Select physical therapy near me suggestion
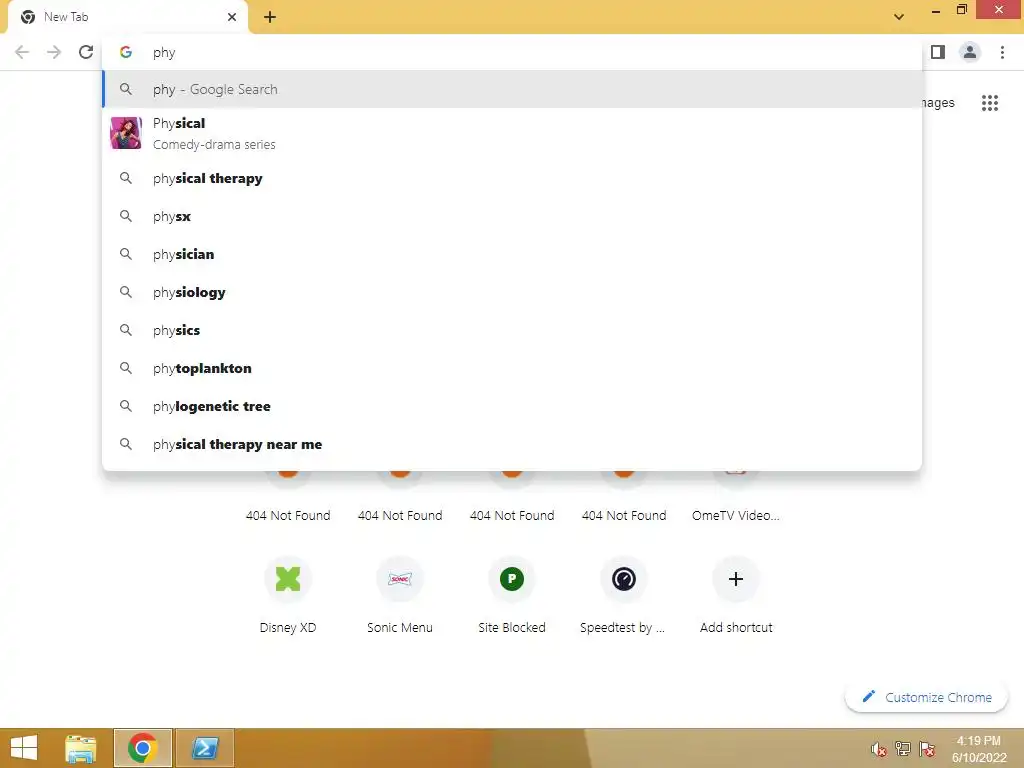 (x=512, y=444)
